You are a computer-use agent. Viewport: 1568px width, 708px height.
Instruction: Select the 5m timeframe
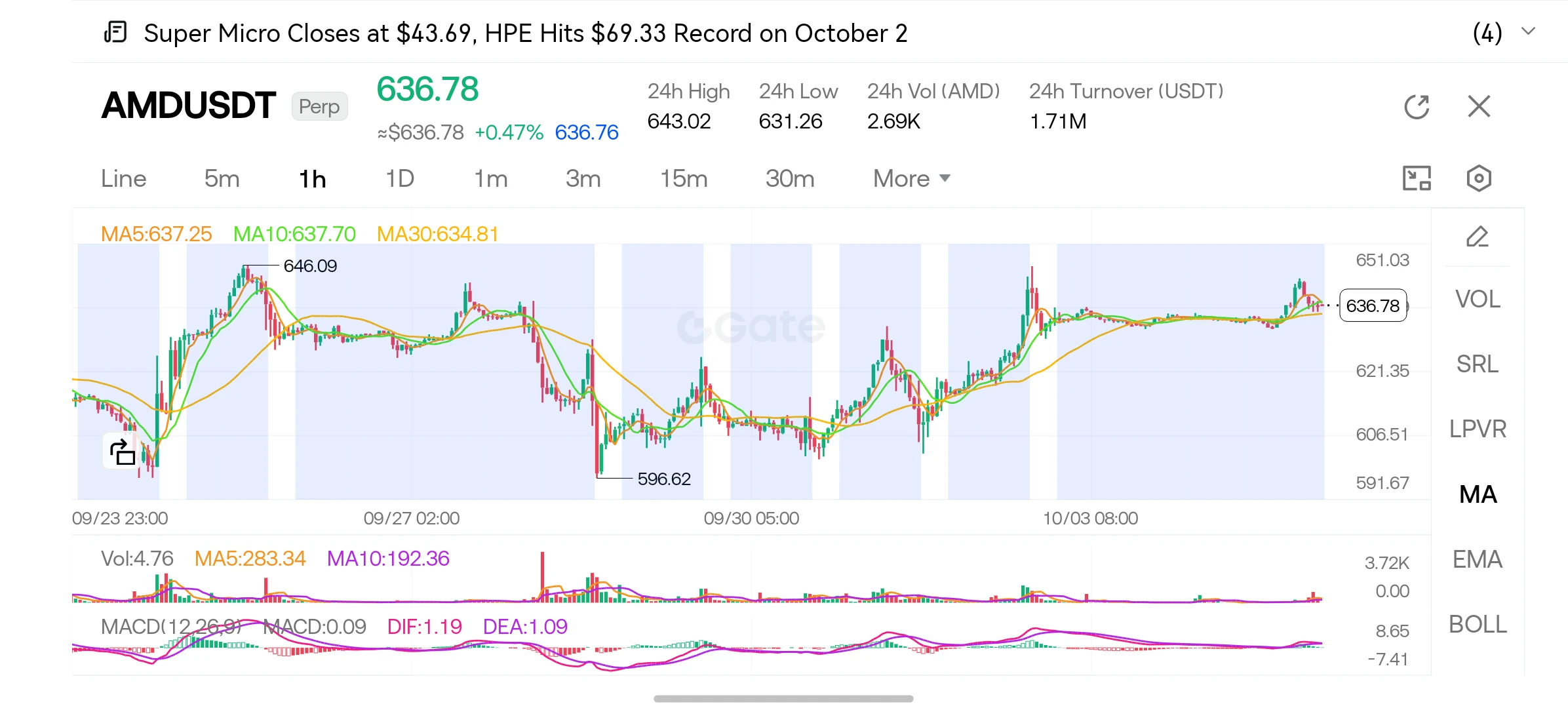[x=222, y=179]
